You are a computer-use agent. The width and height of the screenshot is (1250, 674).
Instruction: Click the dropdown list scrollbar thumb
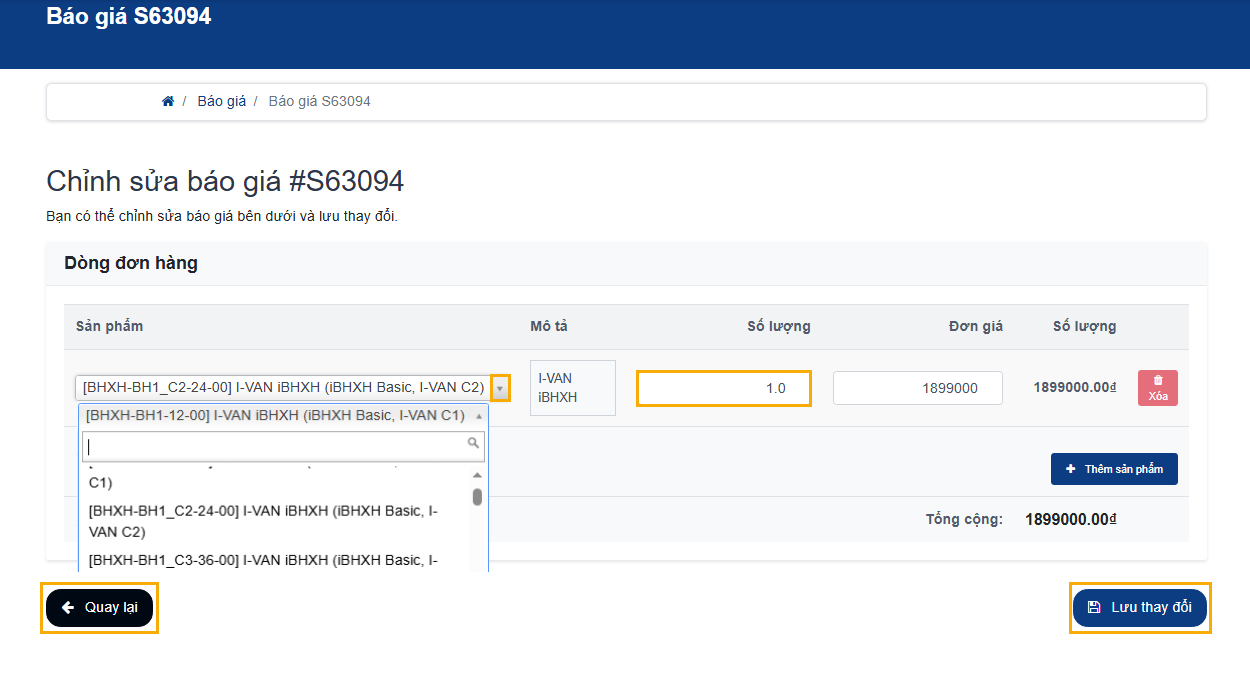click(x=478, y=497)
